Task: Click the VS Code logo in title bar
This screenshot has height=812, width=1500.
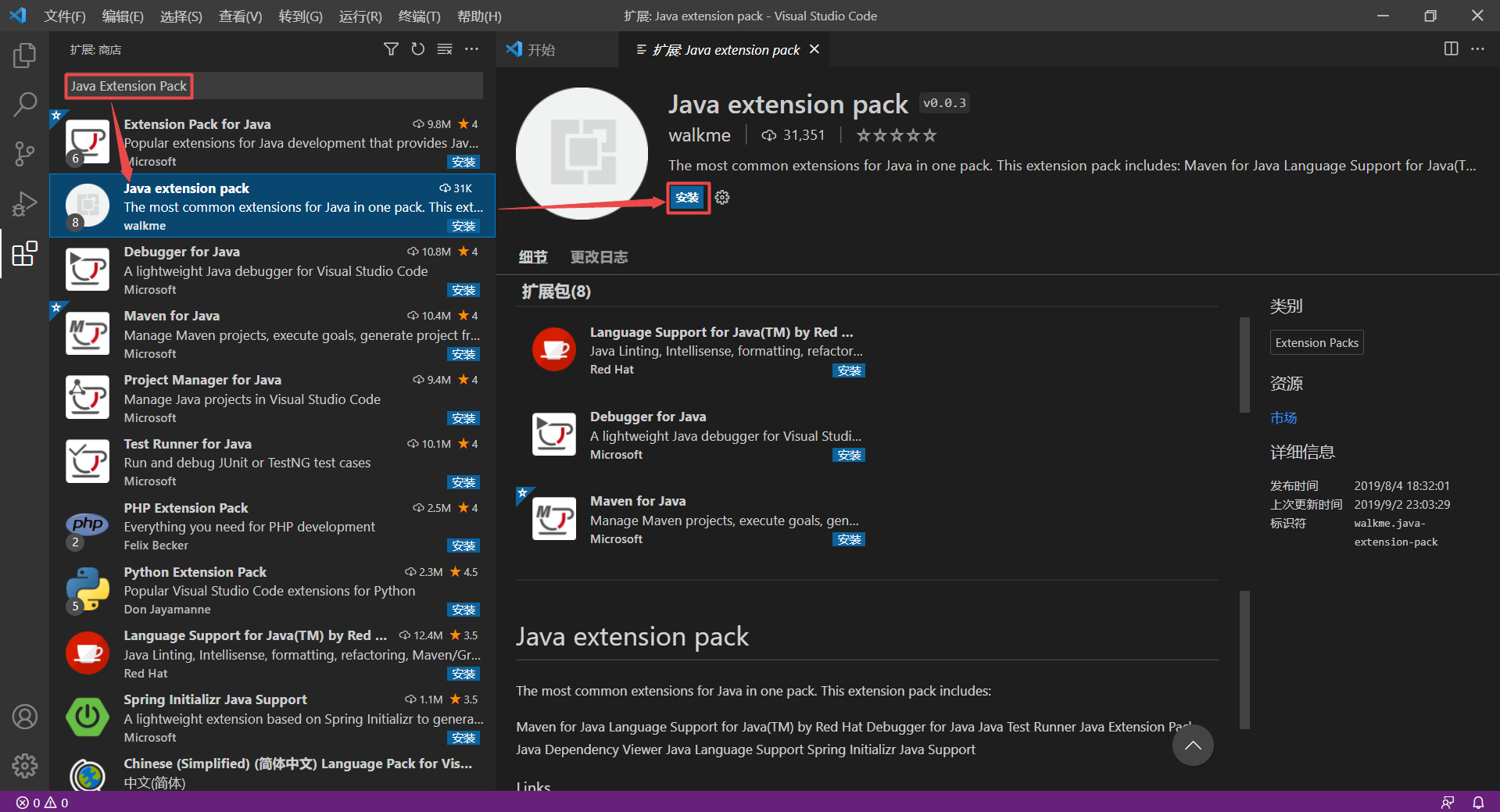Action: tap(17, 16)
